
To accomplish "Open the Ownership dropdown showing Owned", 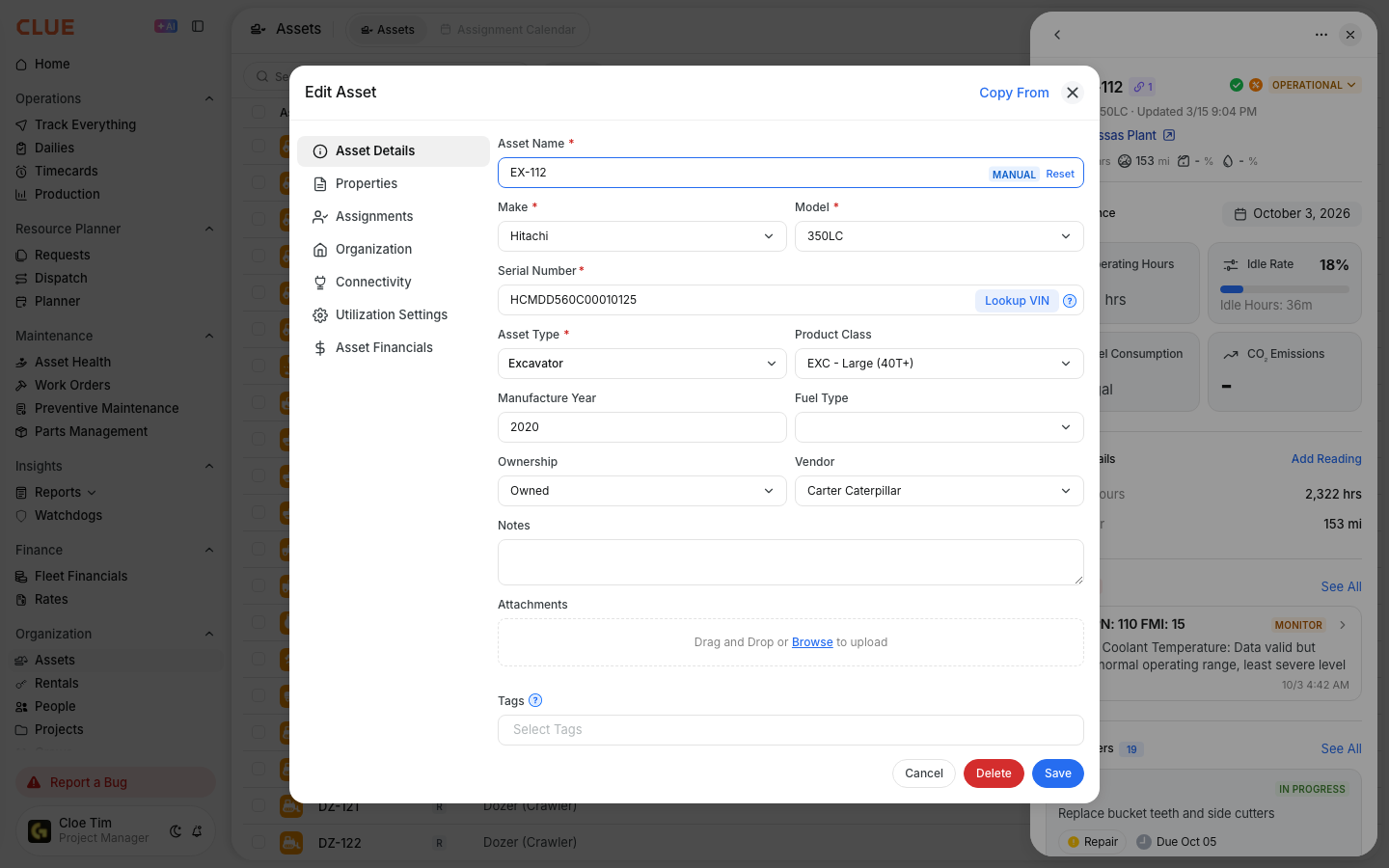I will pos(642,491).
